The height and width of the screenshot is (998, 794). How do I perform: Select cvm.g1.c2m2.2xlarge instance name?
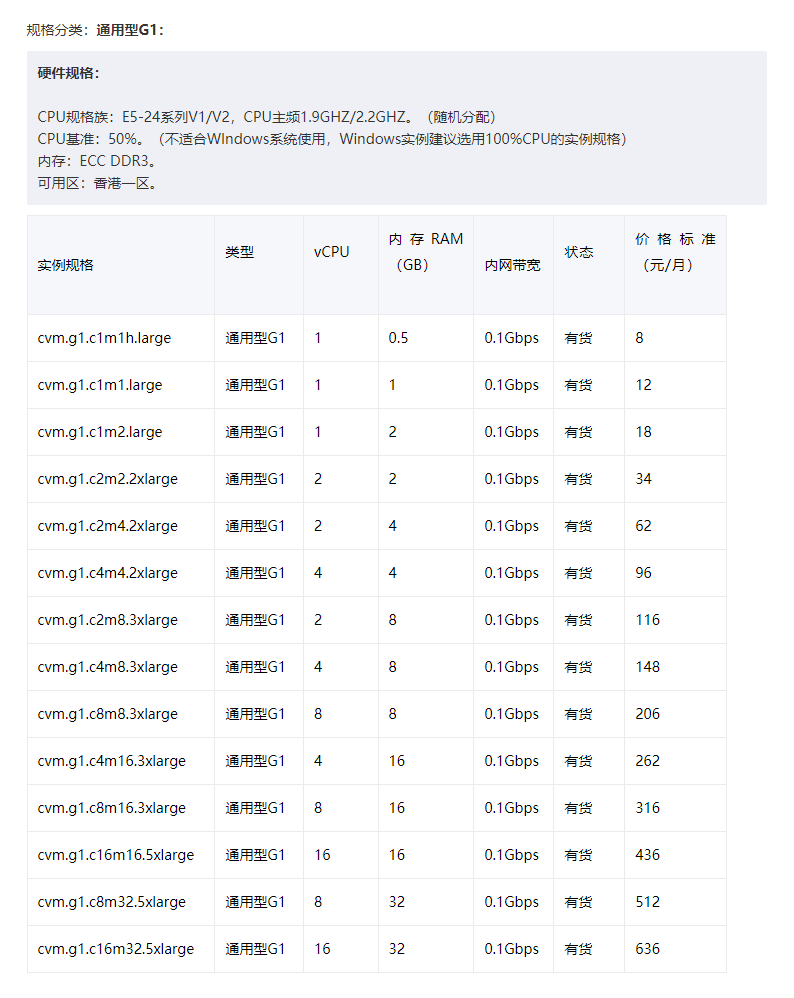108,479
